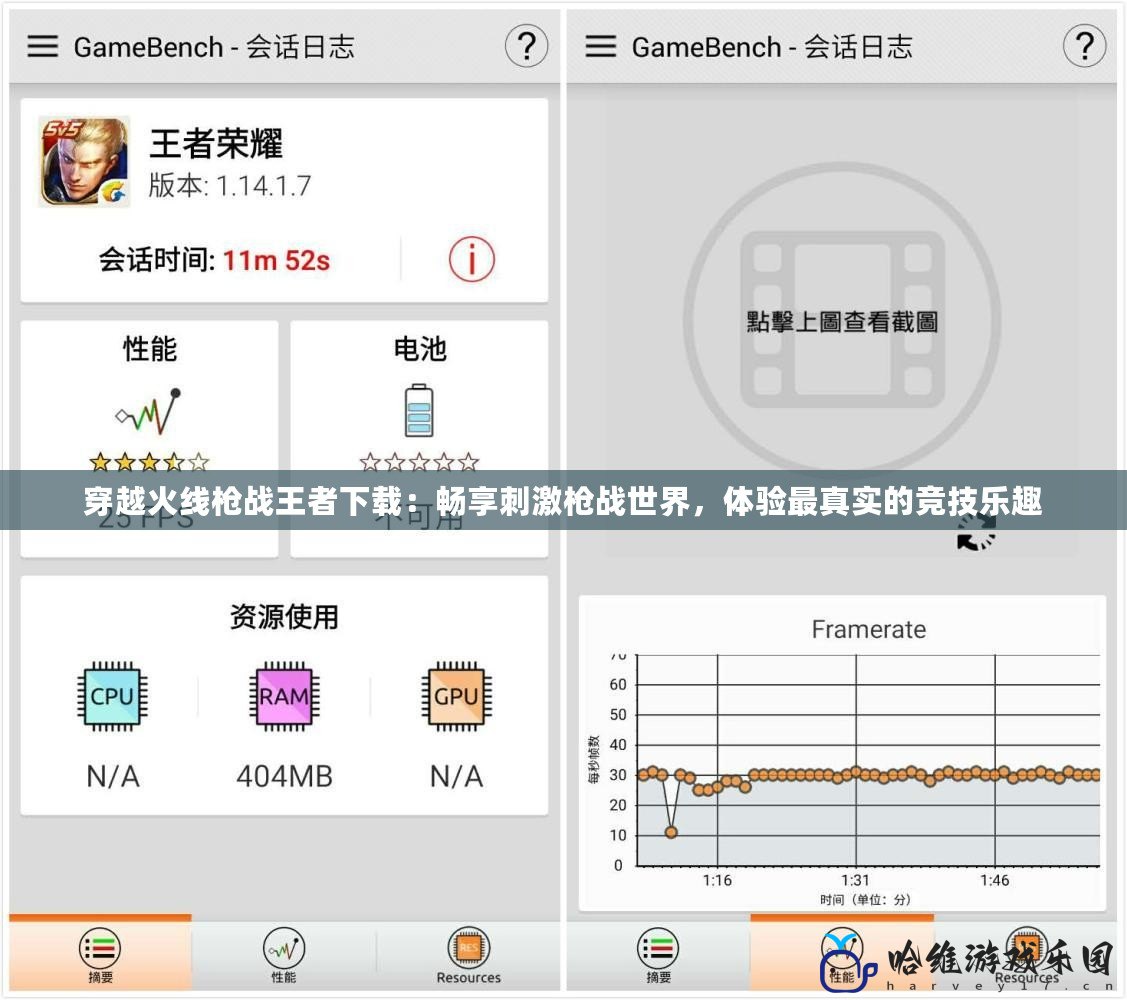Viewport: 1127px width, 1000px height.
Task: Tap performance star rating row
Action: (149, 462)
